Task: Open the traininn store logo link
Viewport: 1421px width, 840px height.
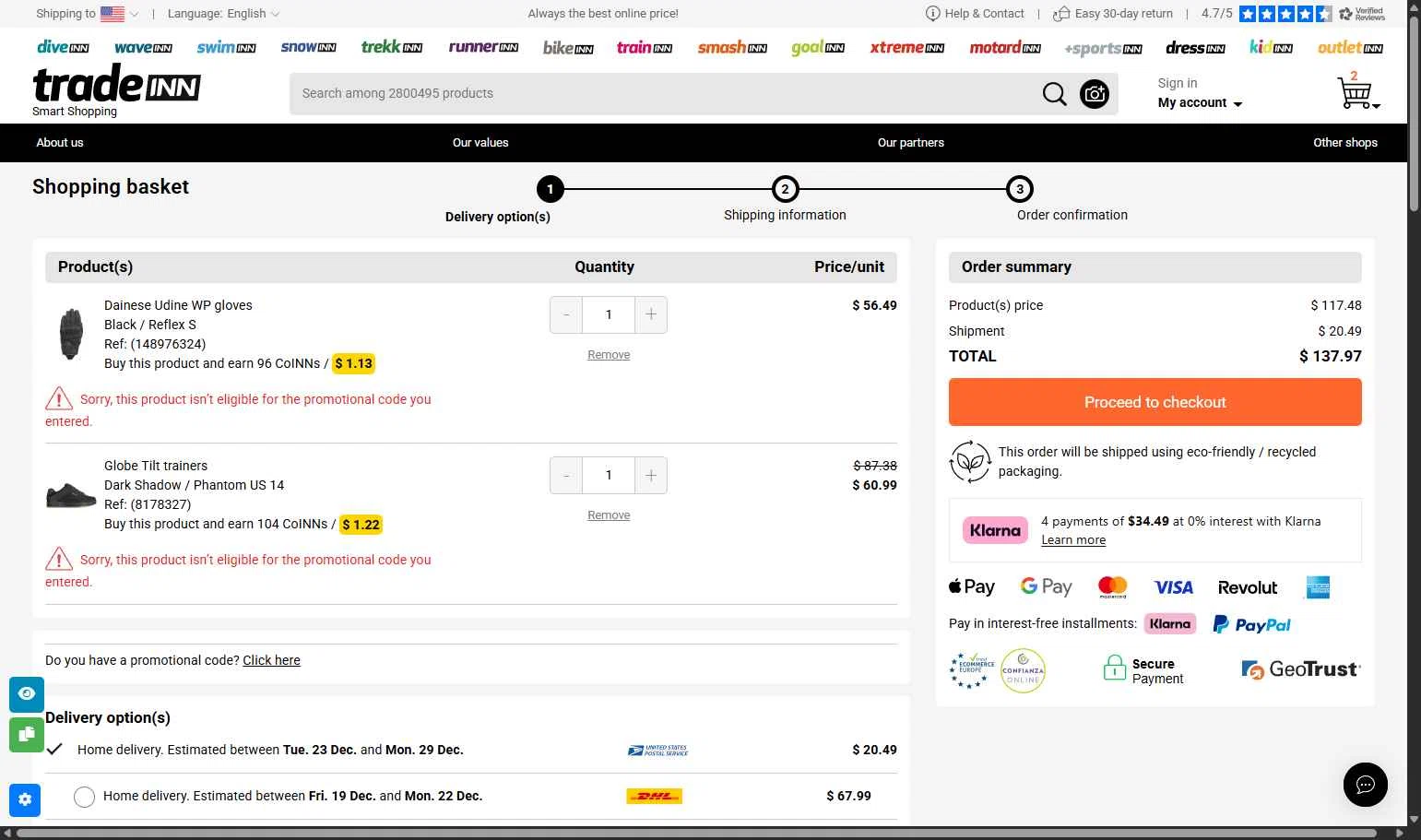Action: click(645, 47)
